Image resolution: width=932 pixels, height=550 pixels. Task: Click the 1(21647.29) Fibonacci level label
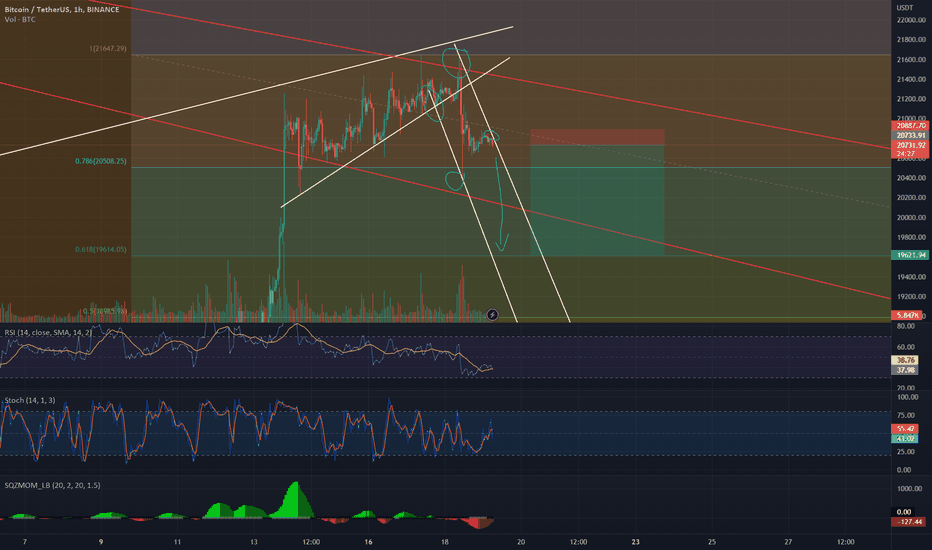click(108, 49)
